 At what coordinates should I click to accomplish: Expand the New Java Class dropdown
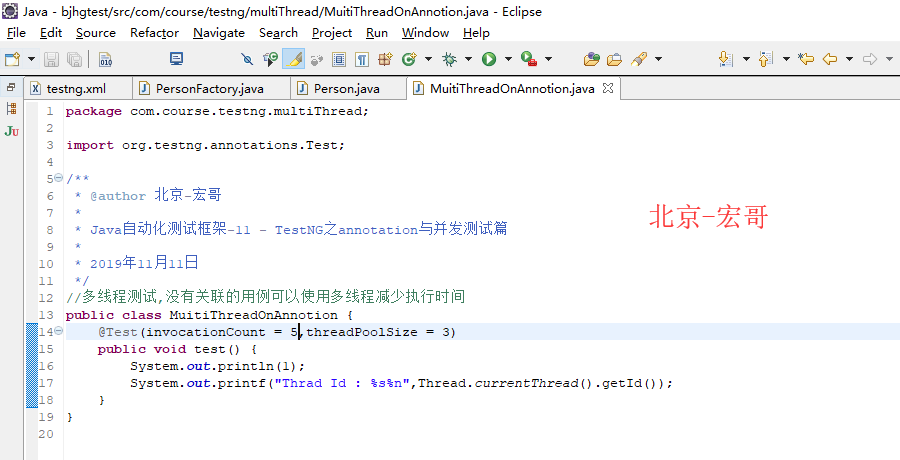428,59
